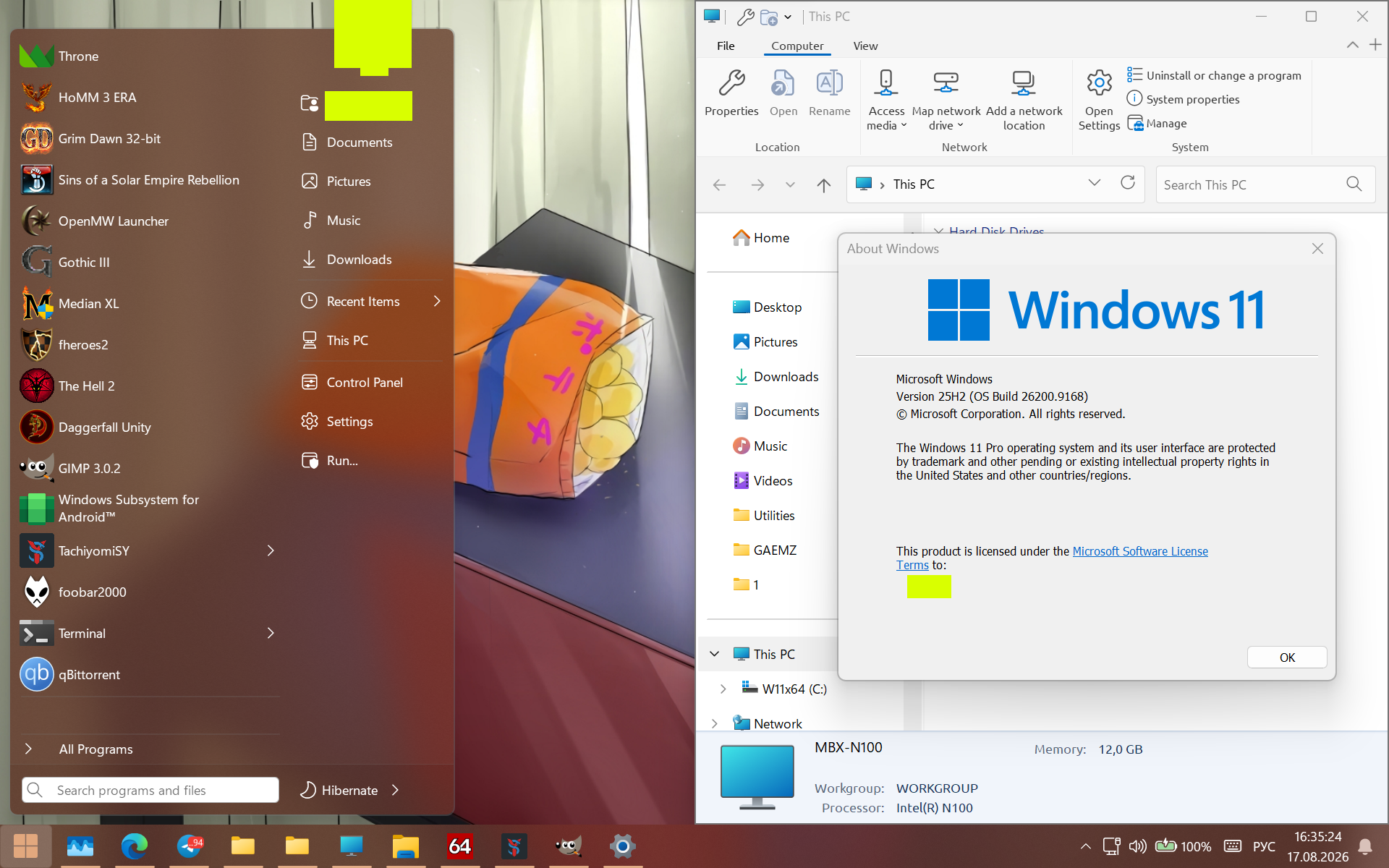Click the Windows Start button on the taskbar
1389x868 pixels.
tap(25, 846)
